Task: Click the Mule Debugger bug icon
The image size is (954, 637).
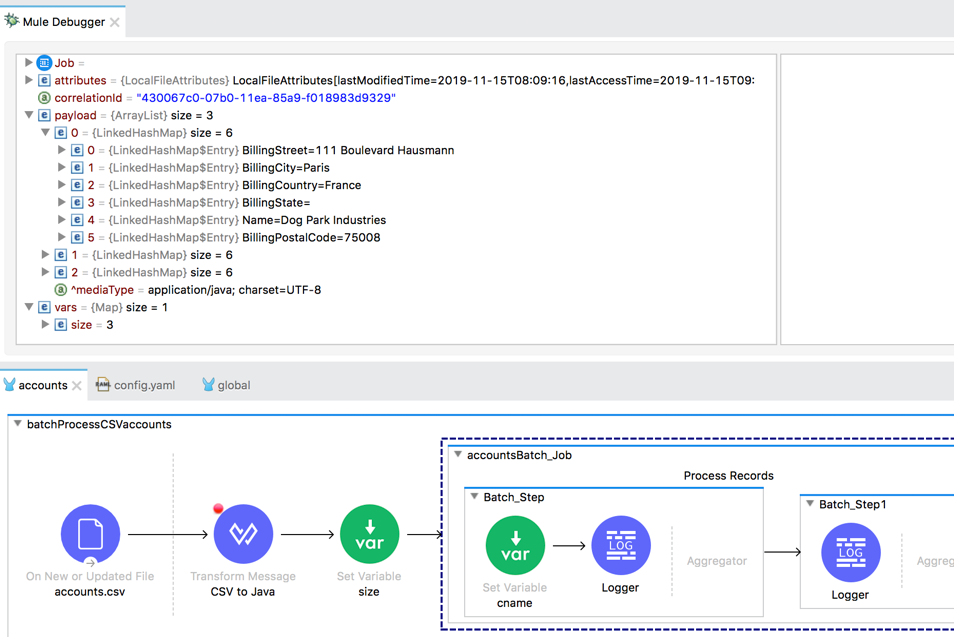Action: pos(12,21)
